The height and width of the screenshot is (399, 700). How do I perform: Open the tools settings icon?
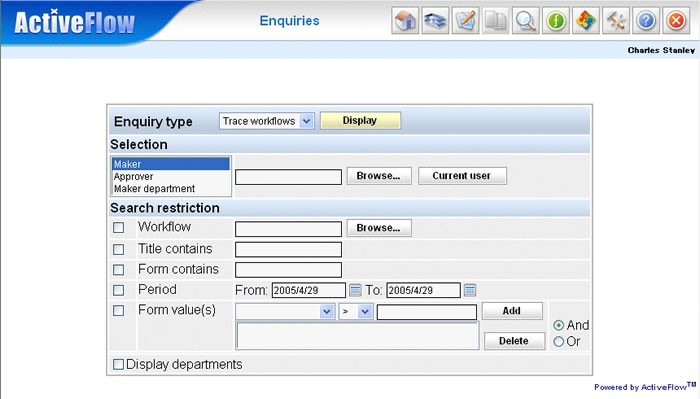click(616, 21)
